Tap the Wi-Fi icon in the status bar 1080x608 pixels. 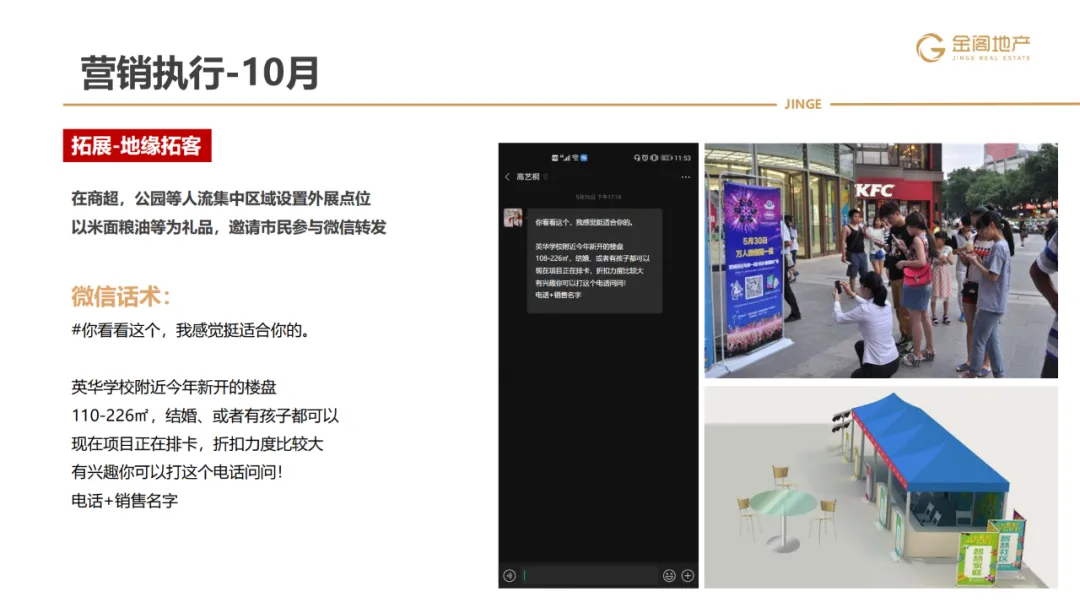(x=576, y=157)
